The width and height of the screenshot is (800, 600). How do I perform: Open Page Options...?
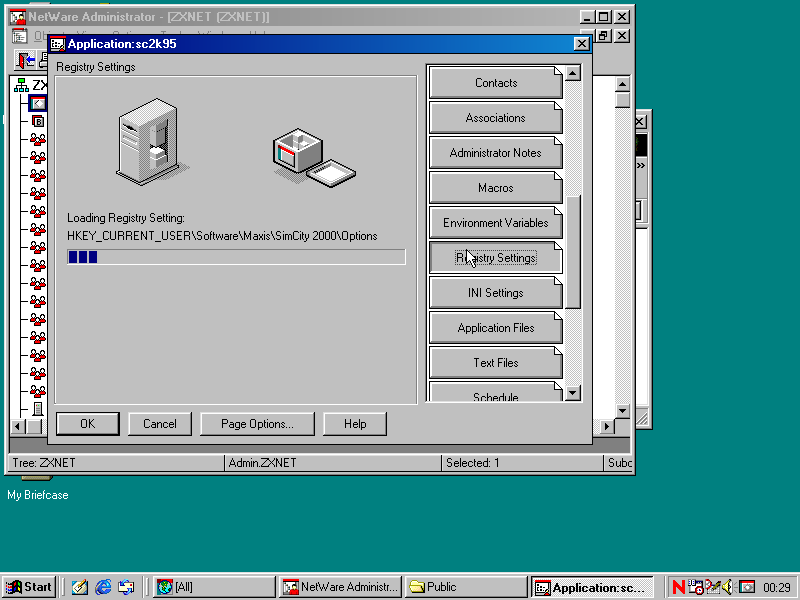[x=257, y=424]
